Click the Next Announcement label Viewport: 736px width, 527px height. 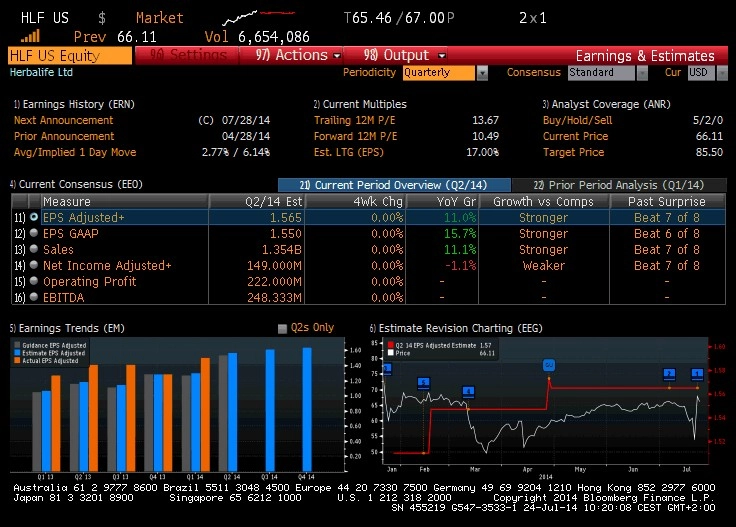click(x=63, y=120)
